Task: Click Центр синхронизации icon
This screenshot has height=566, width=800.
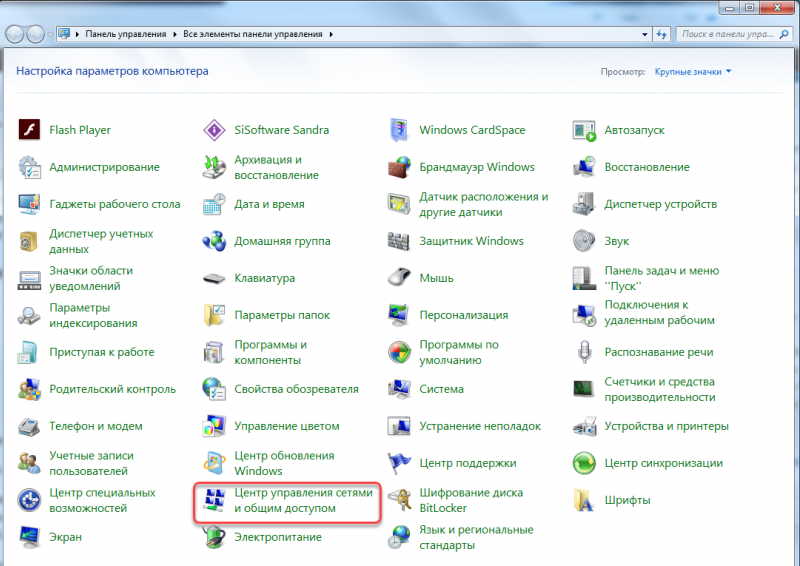Action: click(x=584, y=463)
